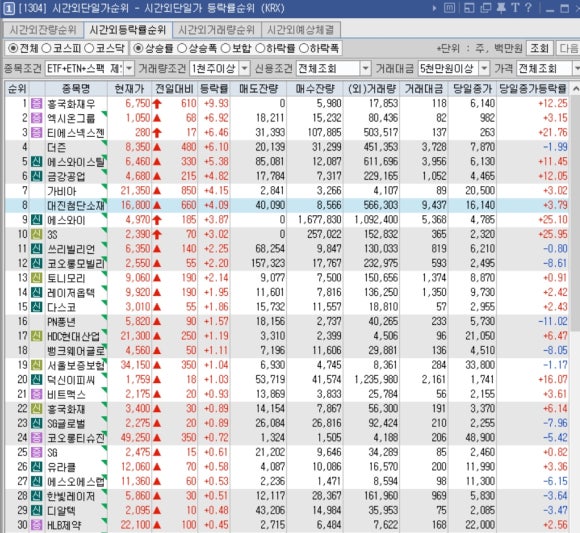Click the screen number 1 icon at title left
Image resolution: width=580 pixels, height=533 pixels.
9,9
